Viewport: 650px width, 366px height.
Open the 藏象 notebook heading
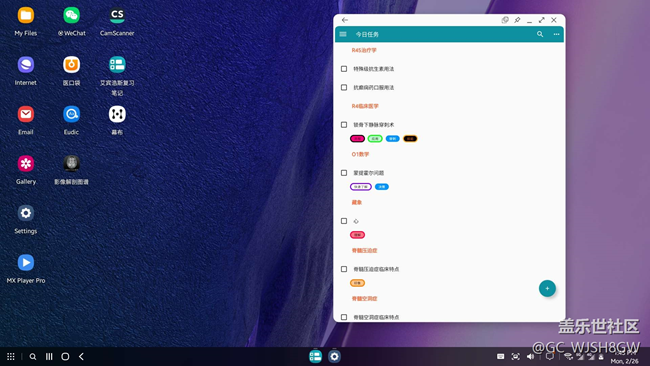[357, 202]
